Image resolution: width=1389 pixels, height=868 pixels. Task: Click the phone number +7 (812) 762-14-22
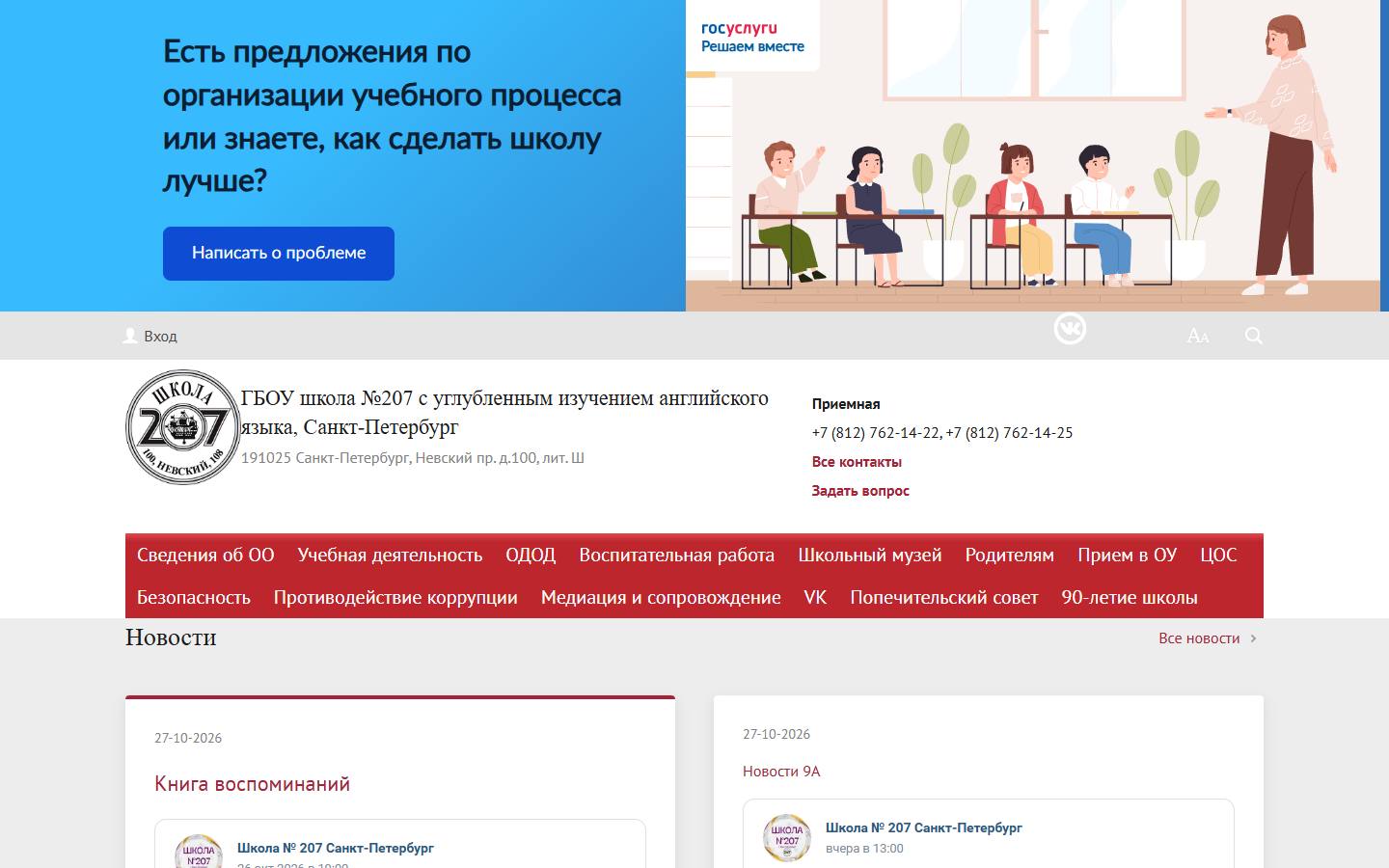(875, 433)
